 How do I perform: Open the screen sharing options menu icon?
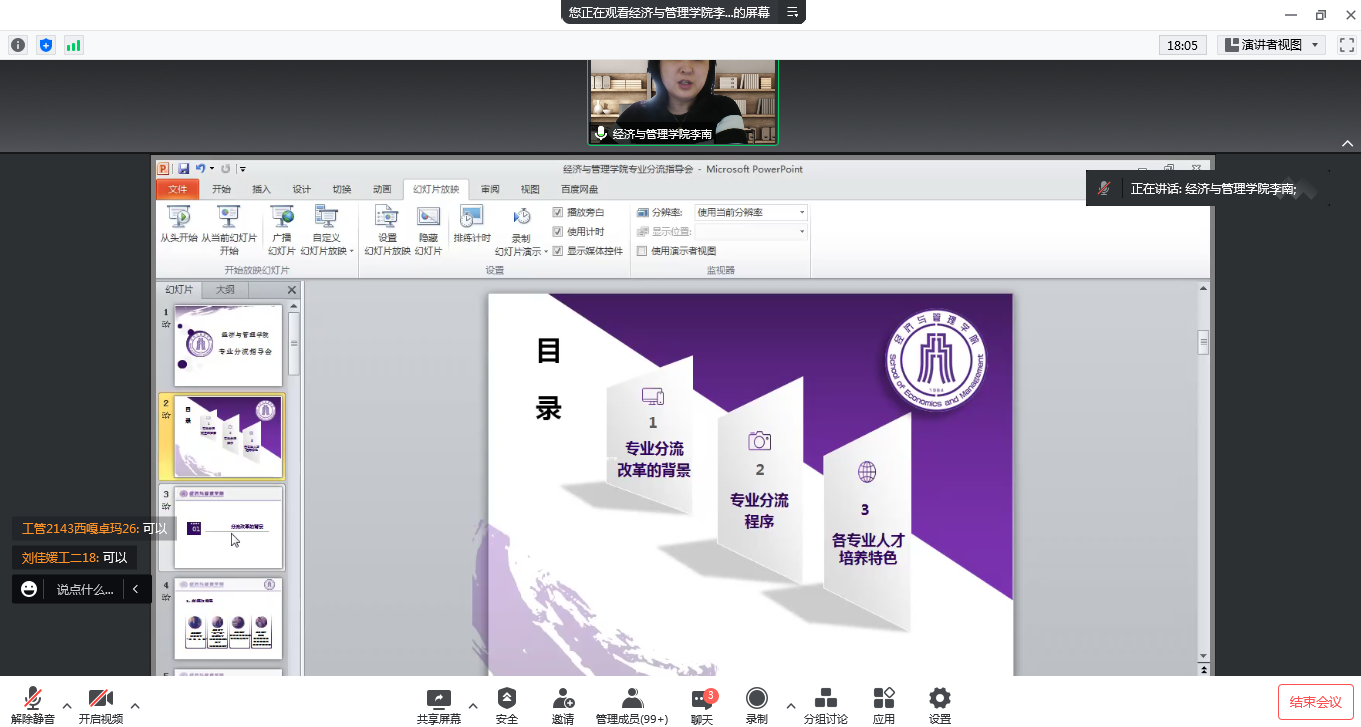click(792, 12)
